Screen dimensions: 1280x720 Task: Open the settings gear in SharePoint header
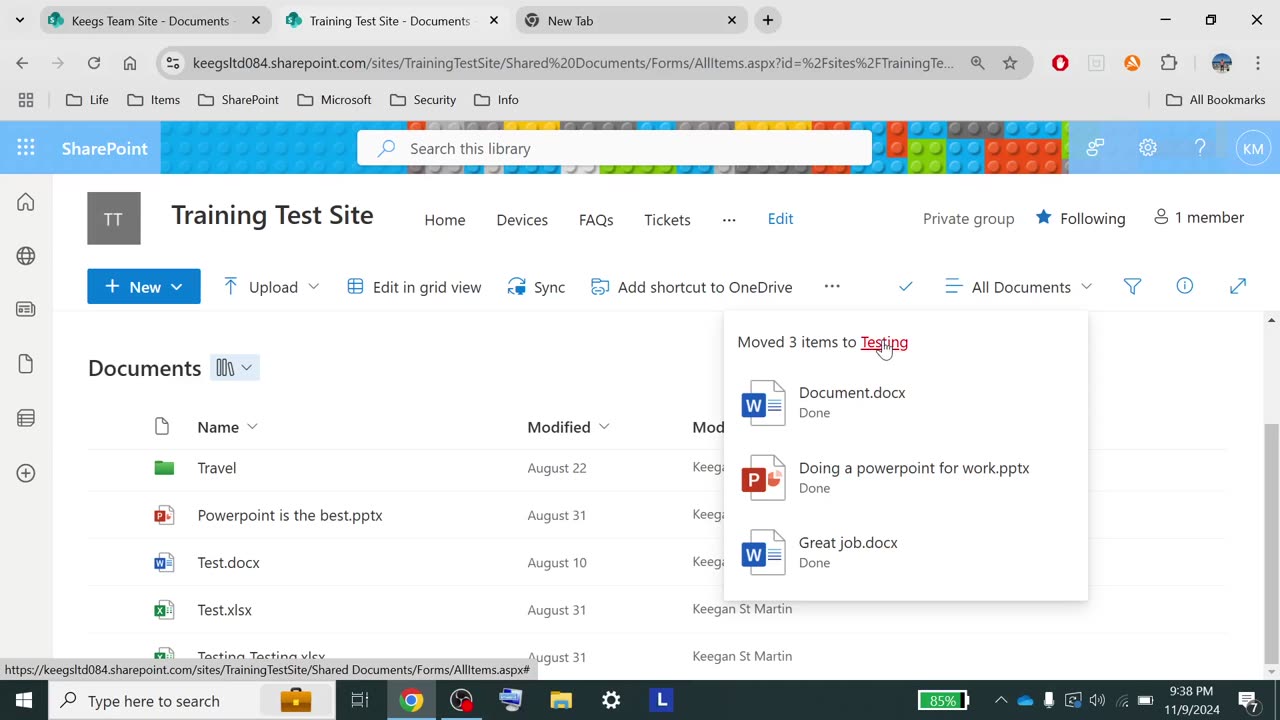point(1148,148)
